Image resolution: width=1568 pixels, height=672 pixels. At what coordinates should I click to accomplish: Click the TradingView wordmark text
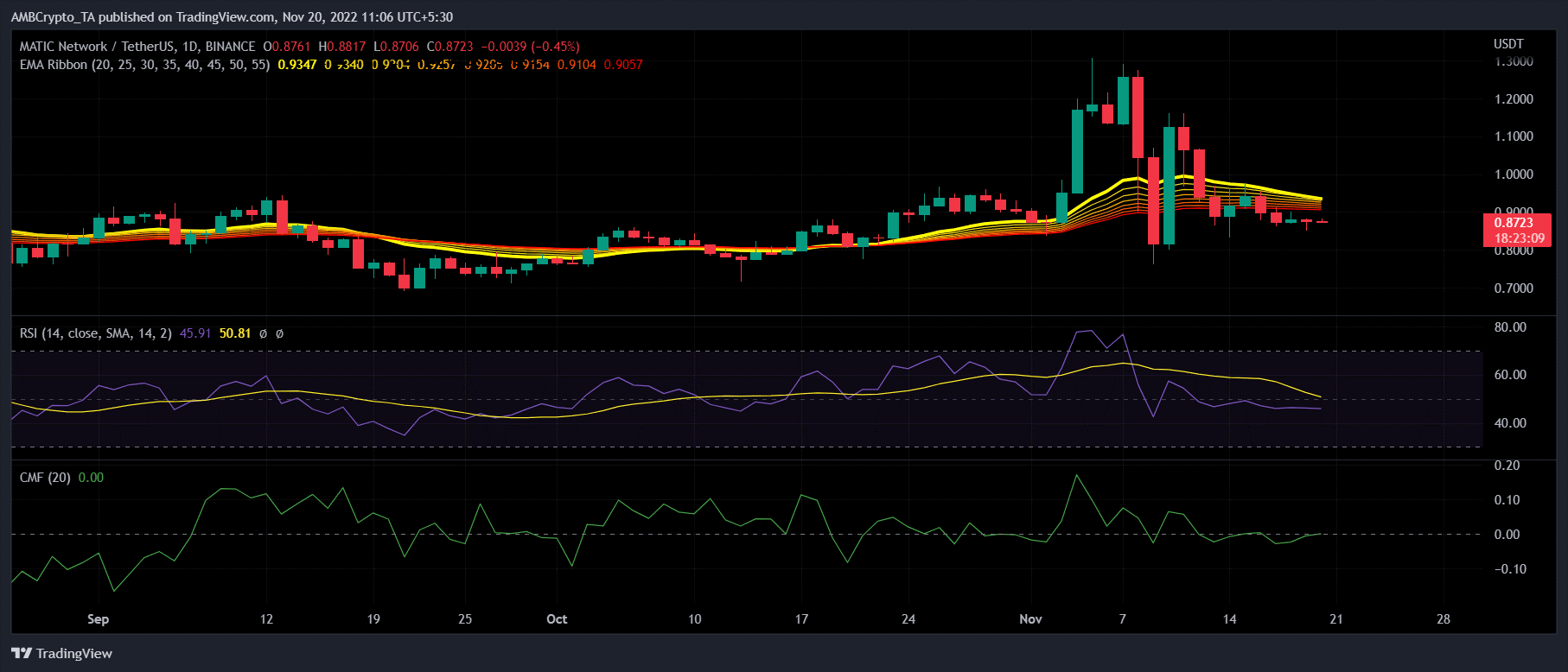click(74, 654)
